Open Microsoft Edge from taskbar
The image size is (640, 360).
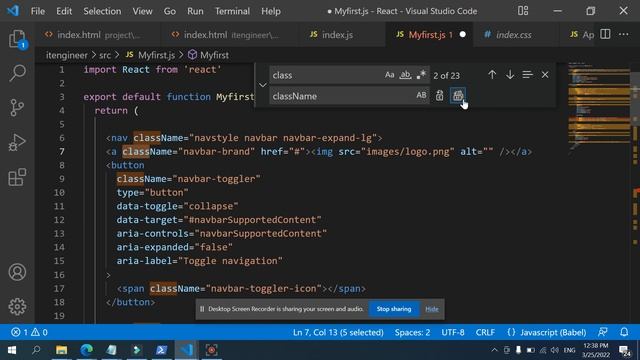point(86,350)
